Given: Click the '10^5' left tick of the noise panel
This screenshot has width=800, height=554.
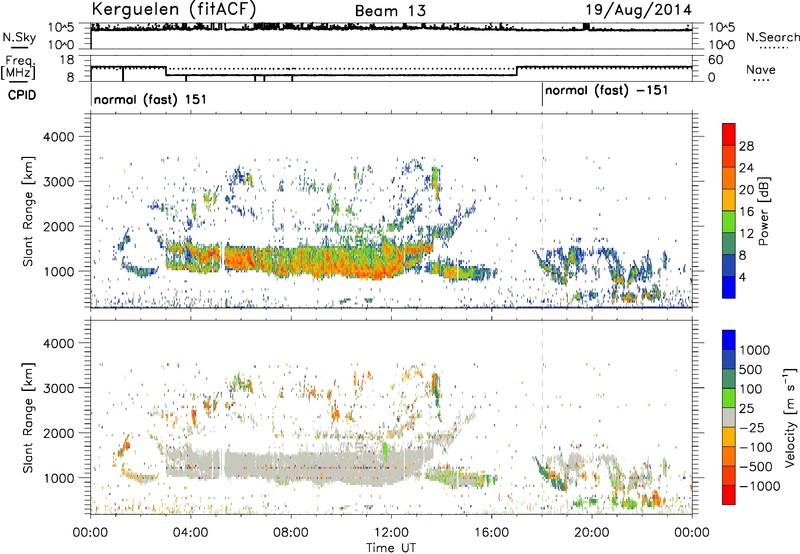Looking at the screenshot, I should click(61, 27).
